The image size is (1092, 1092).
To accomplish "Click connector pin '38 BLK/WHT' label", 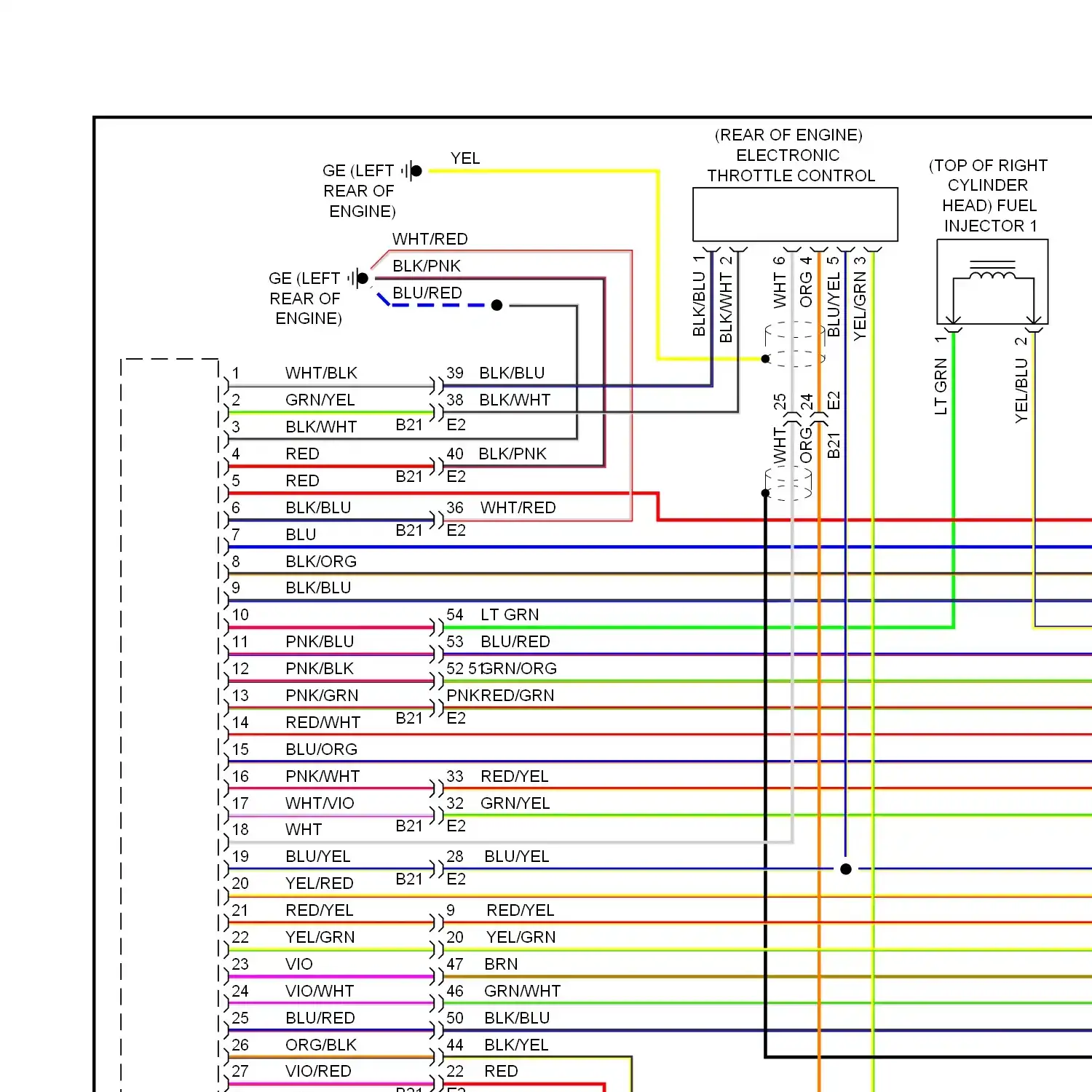I will [x=499, y=400].
